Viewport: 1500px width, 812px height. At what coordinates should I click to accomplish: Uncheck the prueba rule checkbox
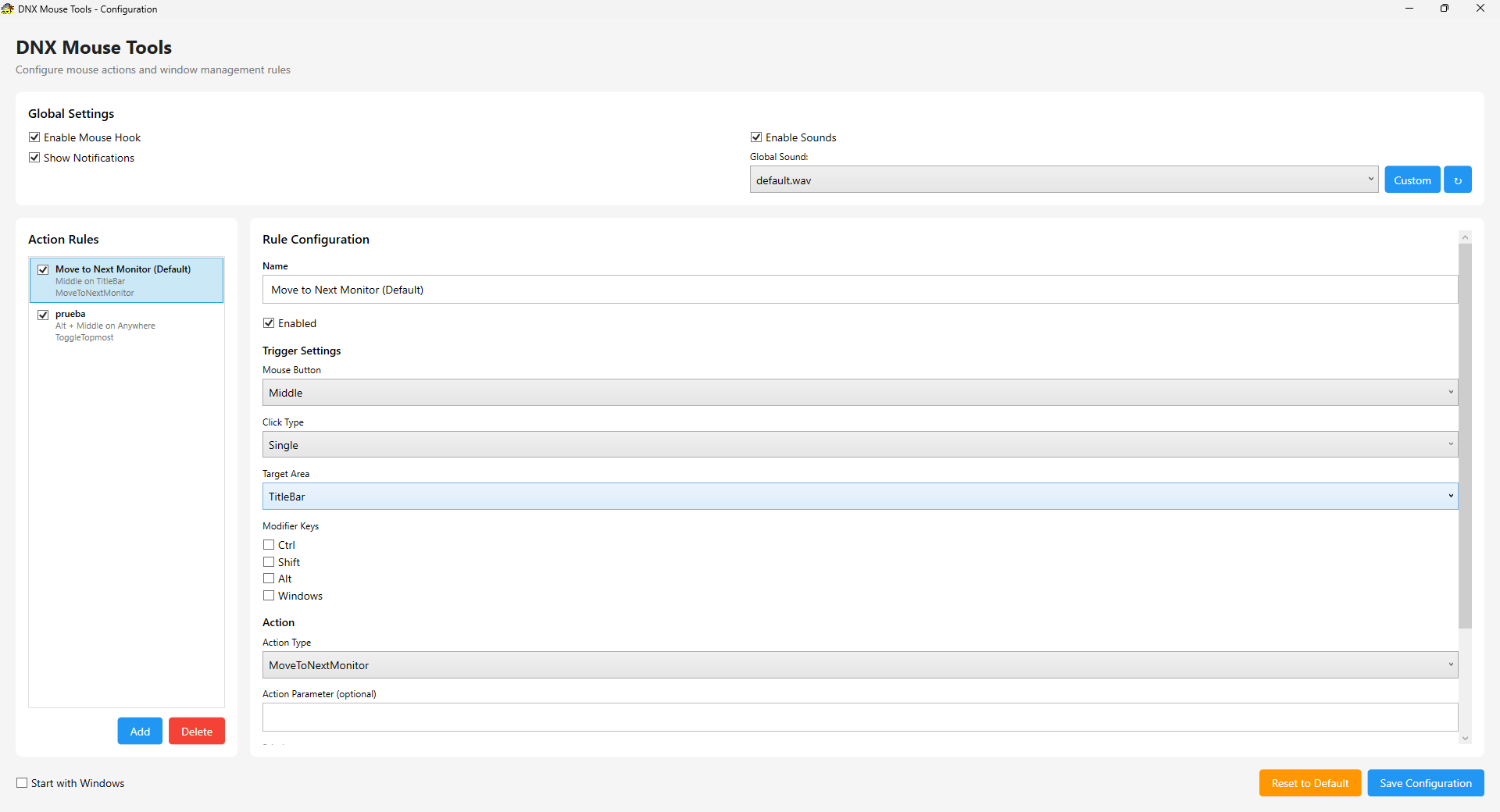pyautogui.click(x=43, y=315)
